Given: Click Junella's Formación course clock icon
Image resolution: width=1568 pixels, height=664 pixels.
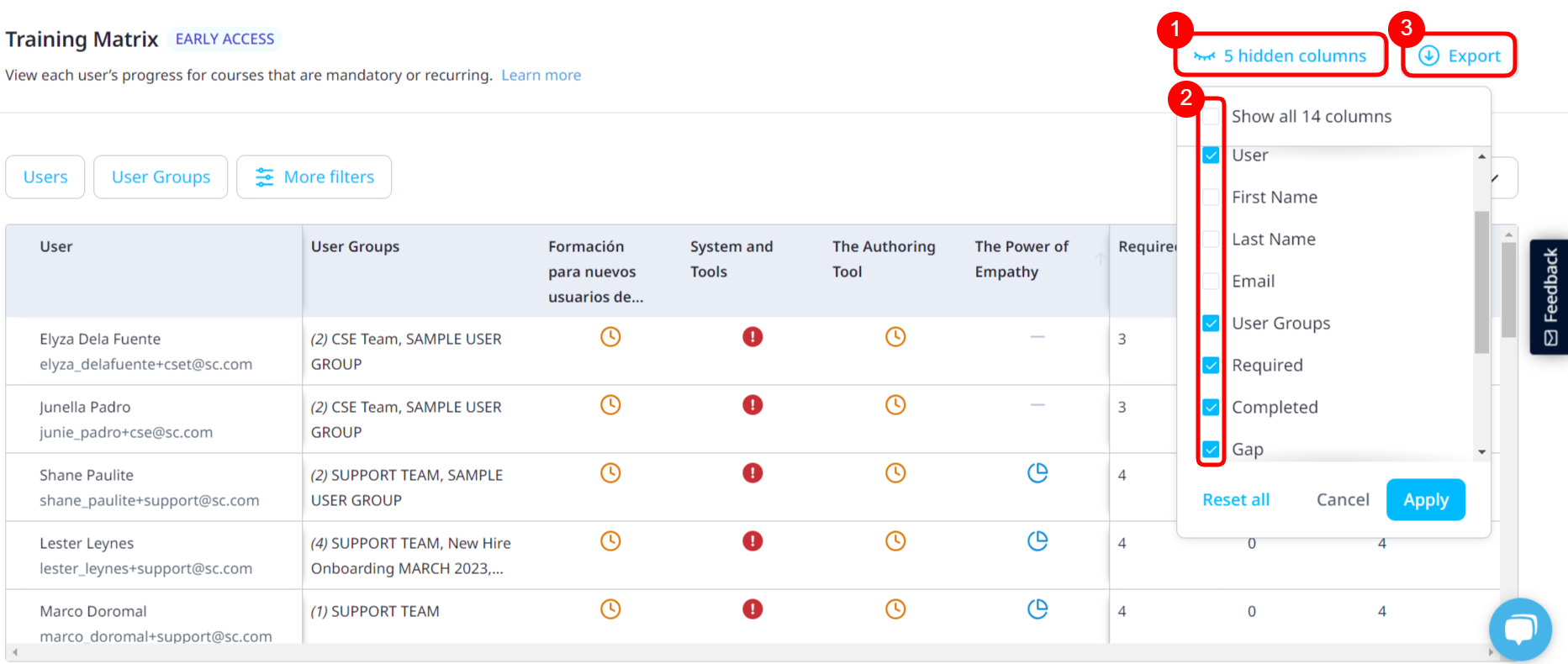Looking at the screenshot, I should 610,405.
